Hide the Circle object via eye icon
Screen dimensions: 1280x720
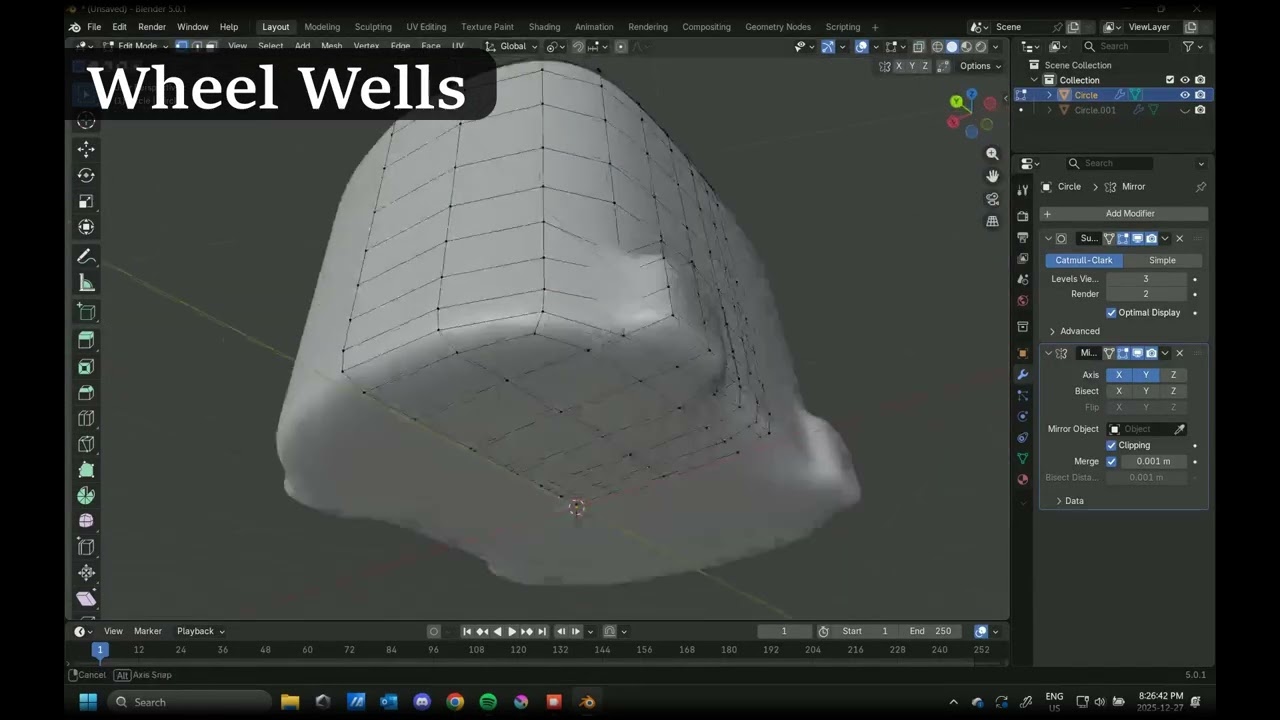(1185, 95)
